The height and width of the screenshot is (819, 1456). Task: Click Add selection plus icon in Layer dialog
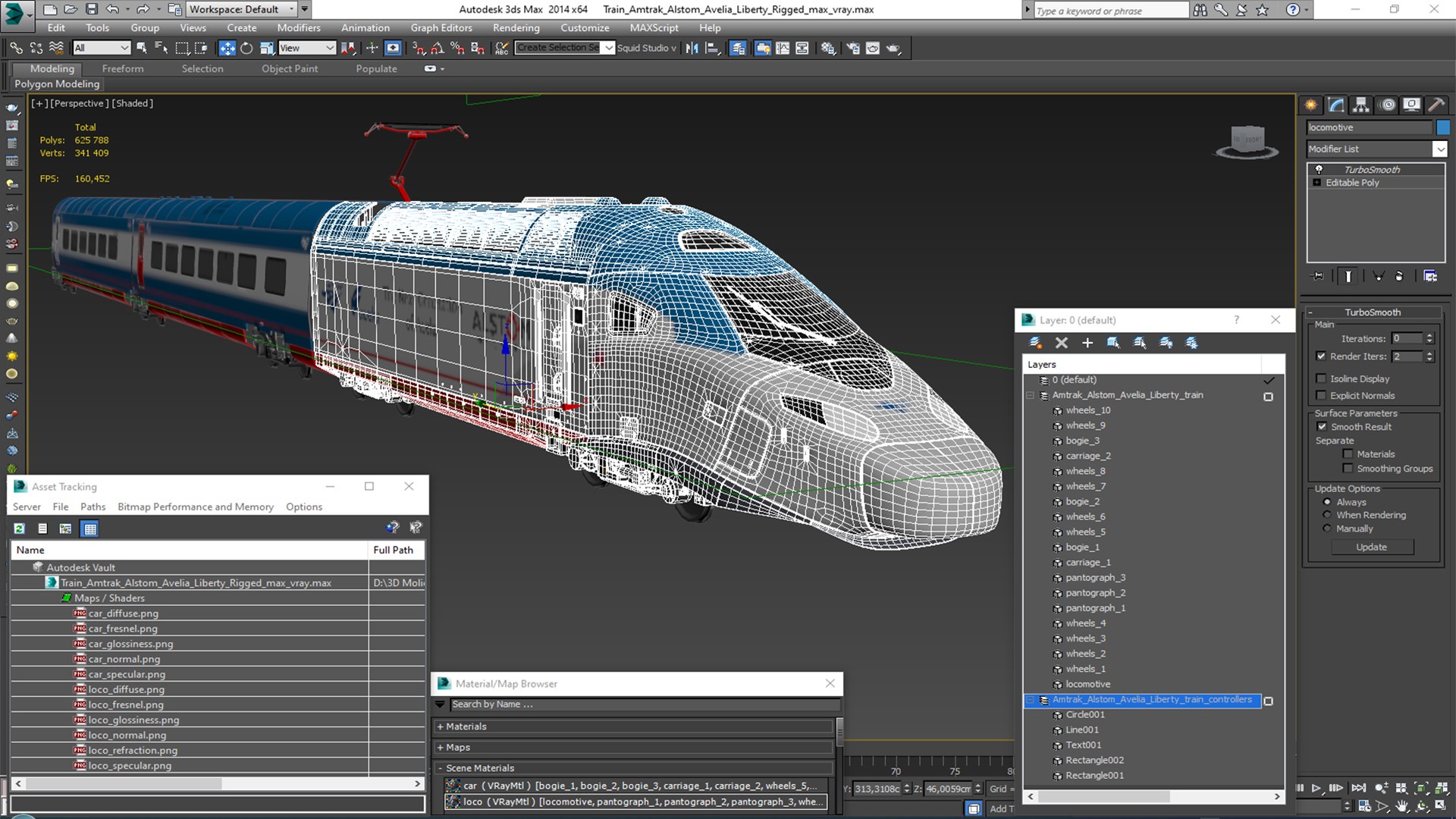pyautogui.click(x=1087, y=343)
